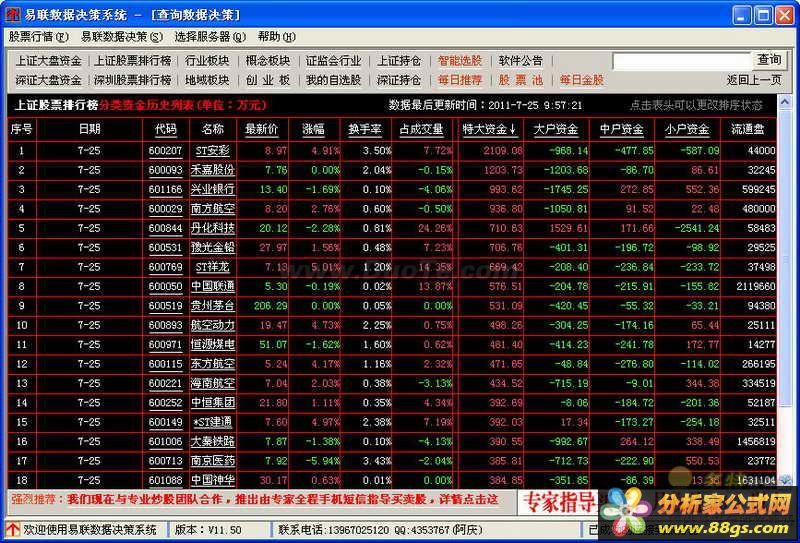The width and height of the screenshot is (800, 543).
Task: Open 概念板块 section
Action: 268,61
